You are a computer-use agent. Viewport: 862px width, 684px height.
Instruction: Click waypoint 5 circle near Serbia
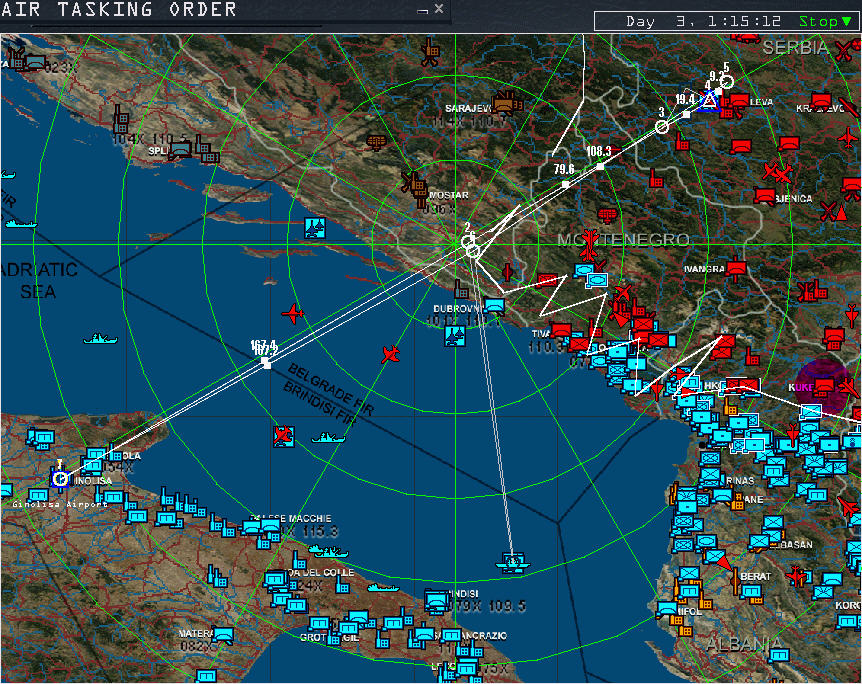[727, 82]
